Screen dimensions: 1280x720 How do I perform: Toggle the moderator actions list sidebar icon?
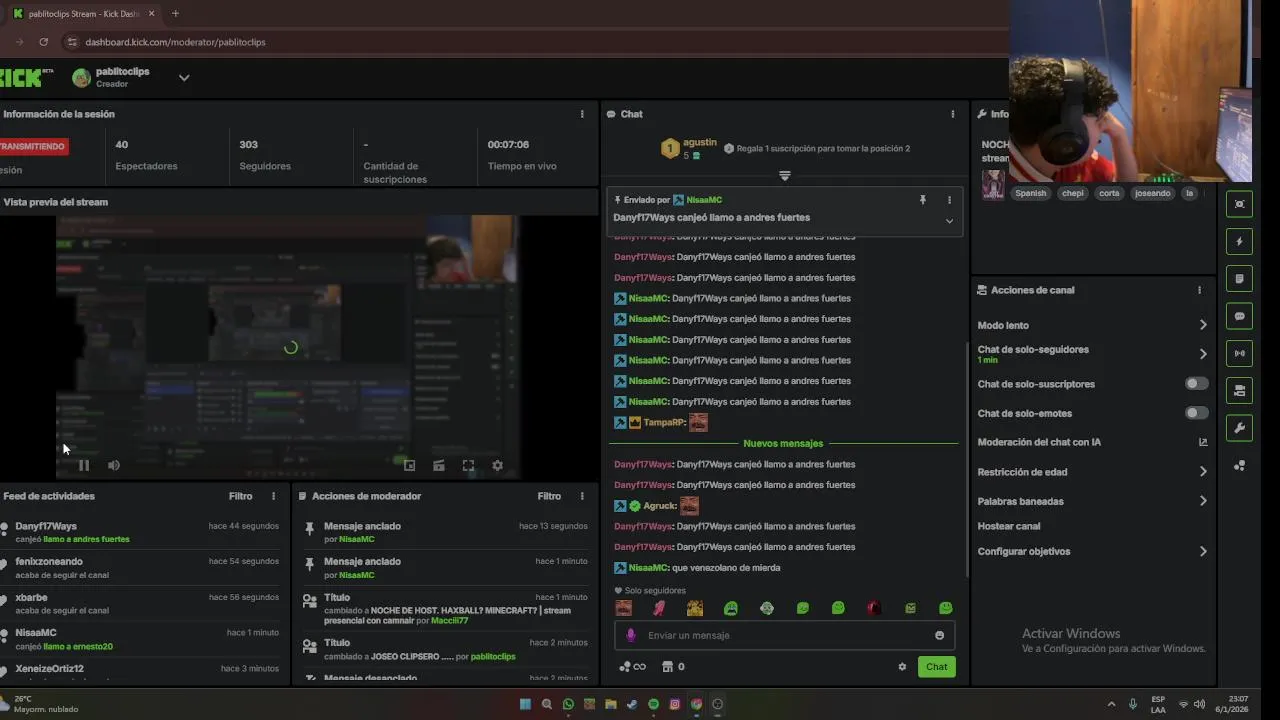click(x=1240, y=279)
